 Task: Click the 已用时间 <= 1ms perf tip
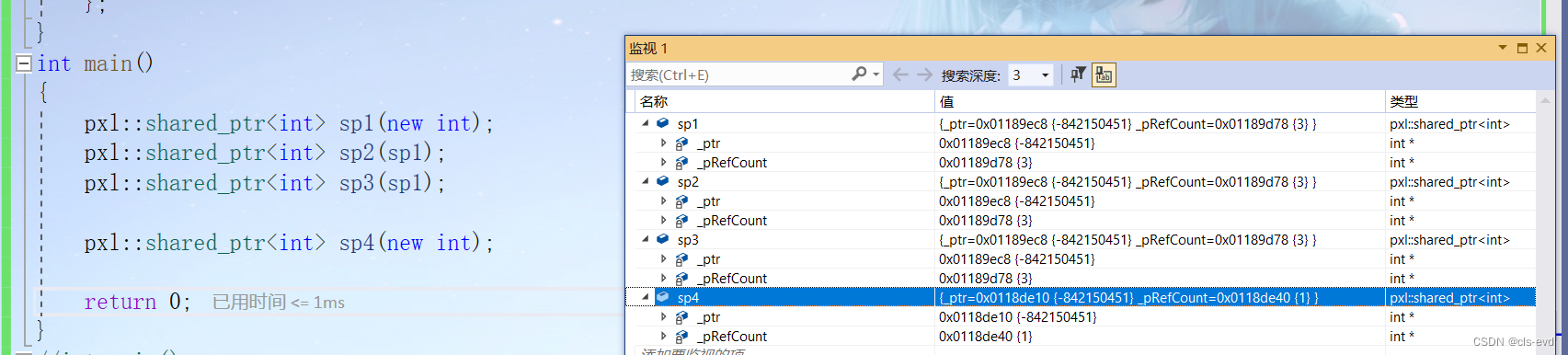point(279,302)
